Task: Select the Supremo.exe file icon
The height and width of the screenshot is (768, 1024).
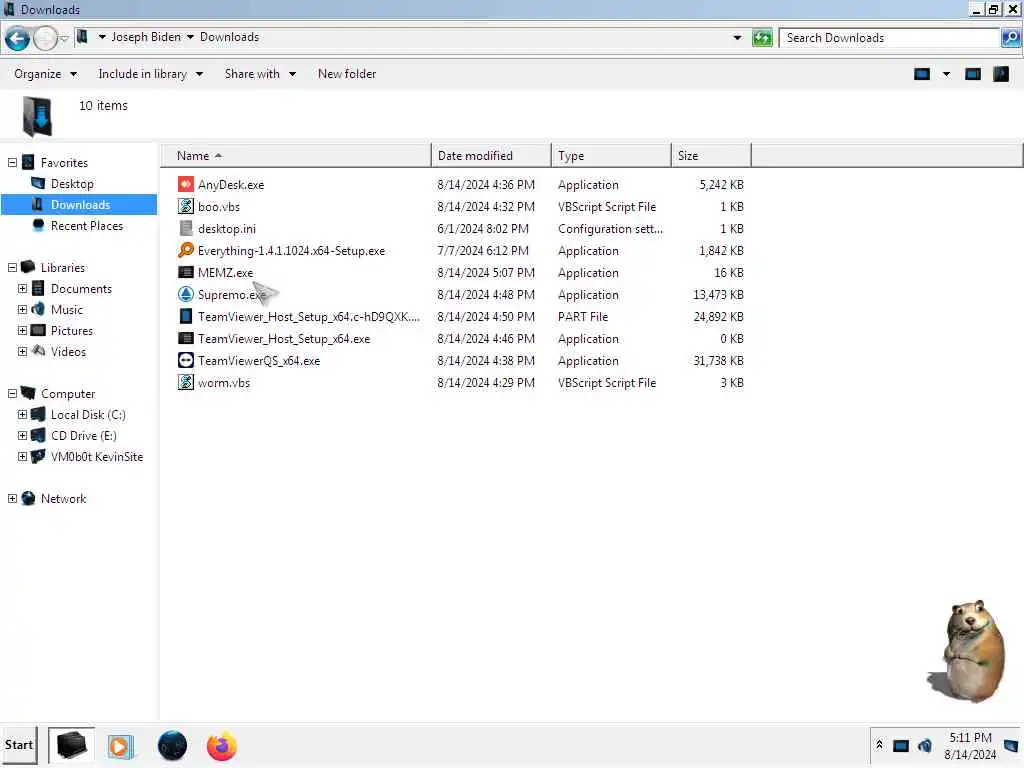Action: 186,295
